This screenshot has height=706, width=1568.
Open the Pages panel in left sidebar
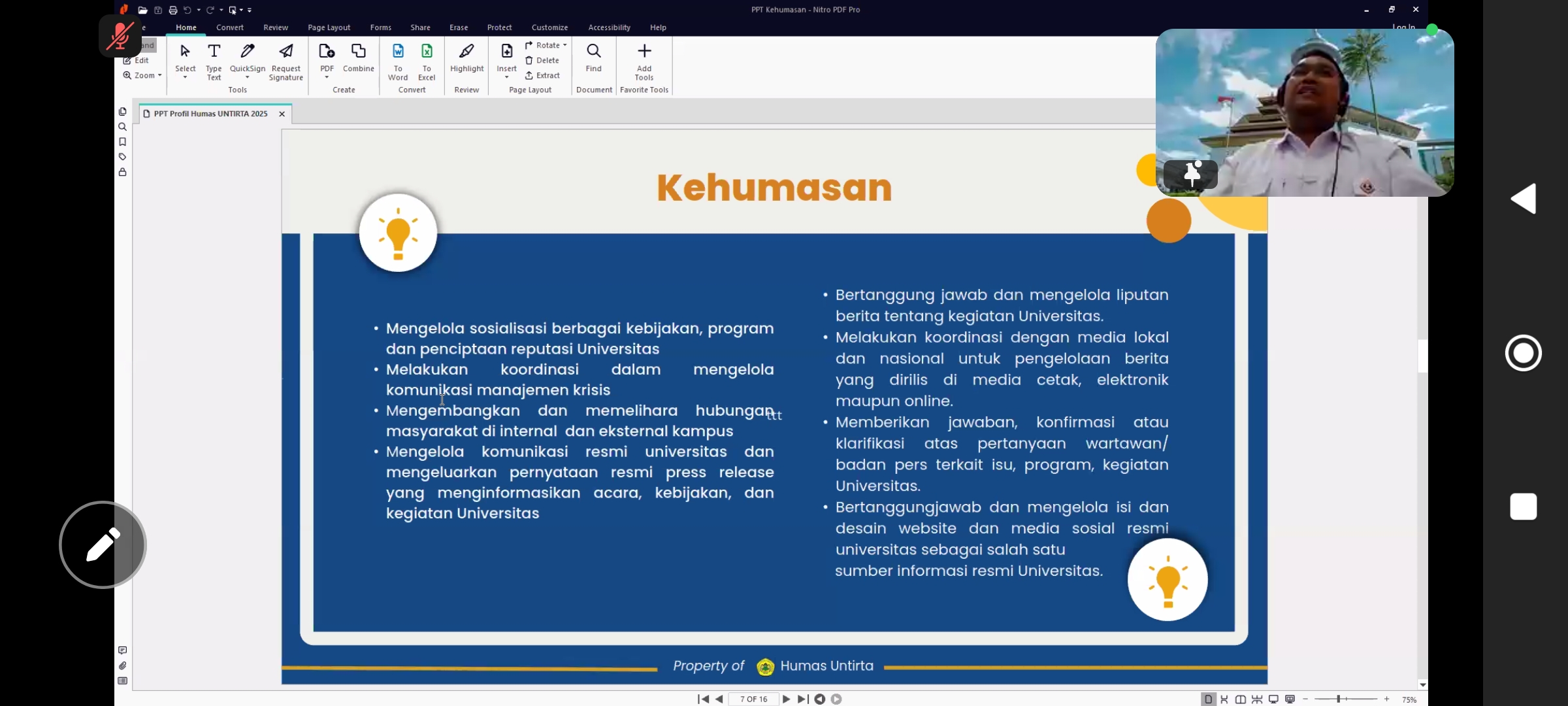click(122, 112)
